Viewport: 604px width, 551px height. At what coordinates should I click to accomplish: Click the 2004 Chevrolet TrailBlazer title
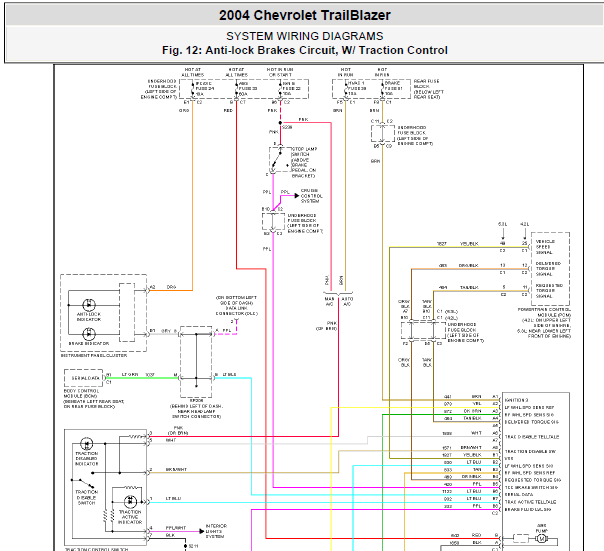[305, 15]
